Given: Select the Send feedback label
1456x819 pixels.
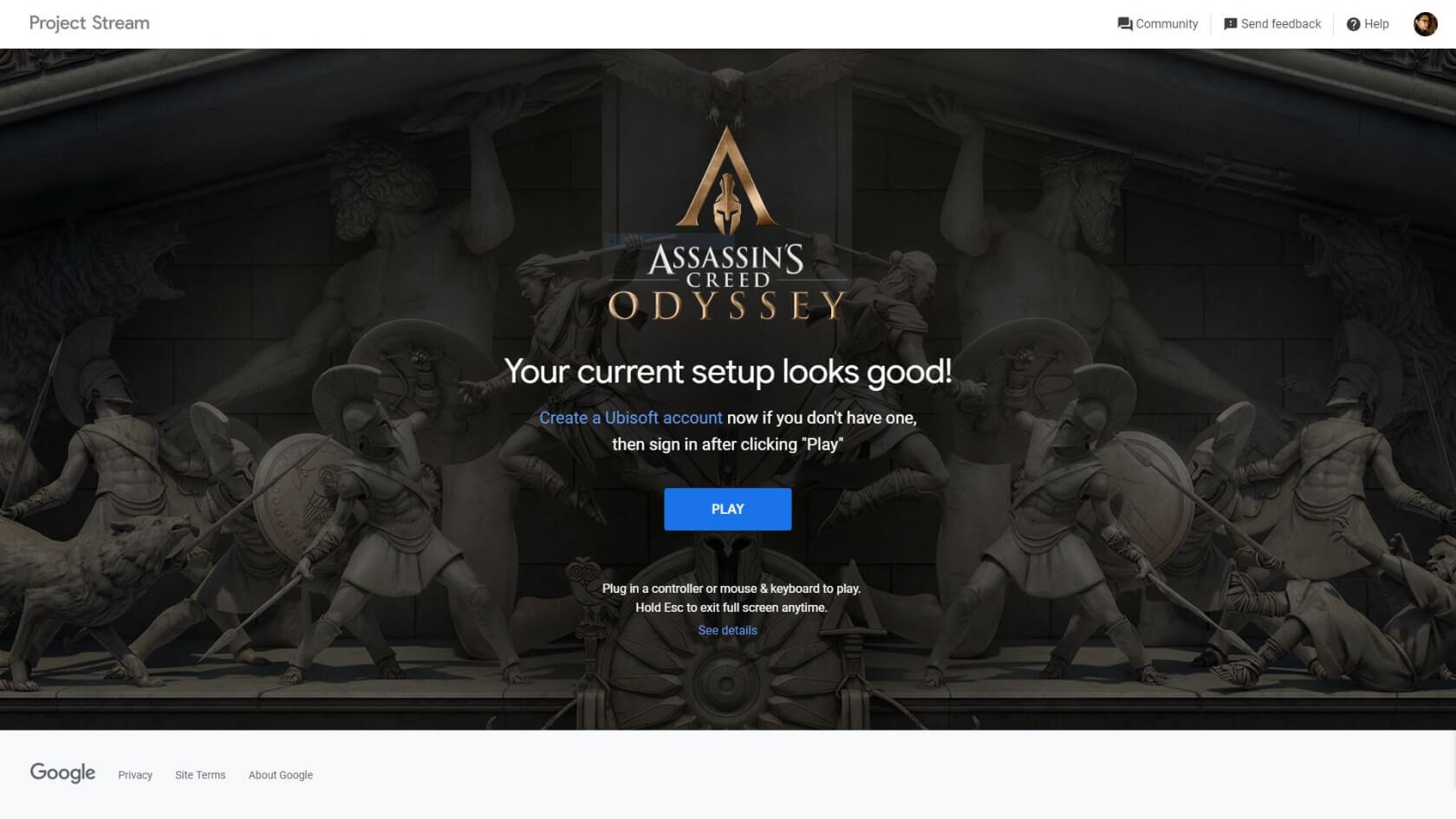Looking at the screenshot, I should coord(1281,24).
